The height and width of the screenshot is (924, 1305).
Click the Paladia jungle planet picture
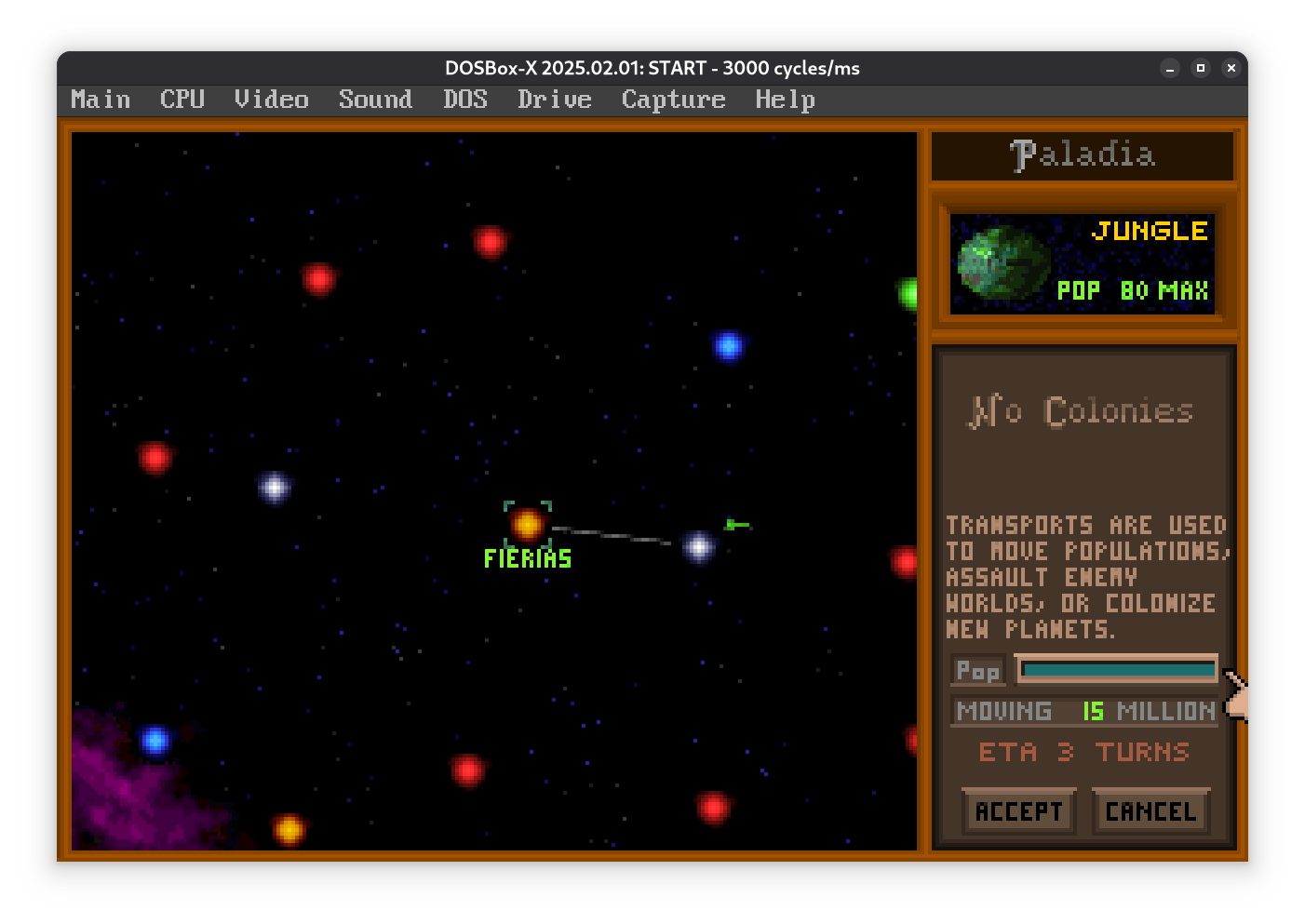pos(1003,263)
